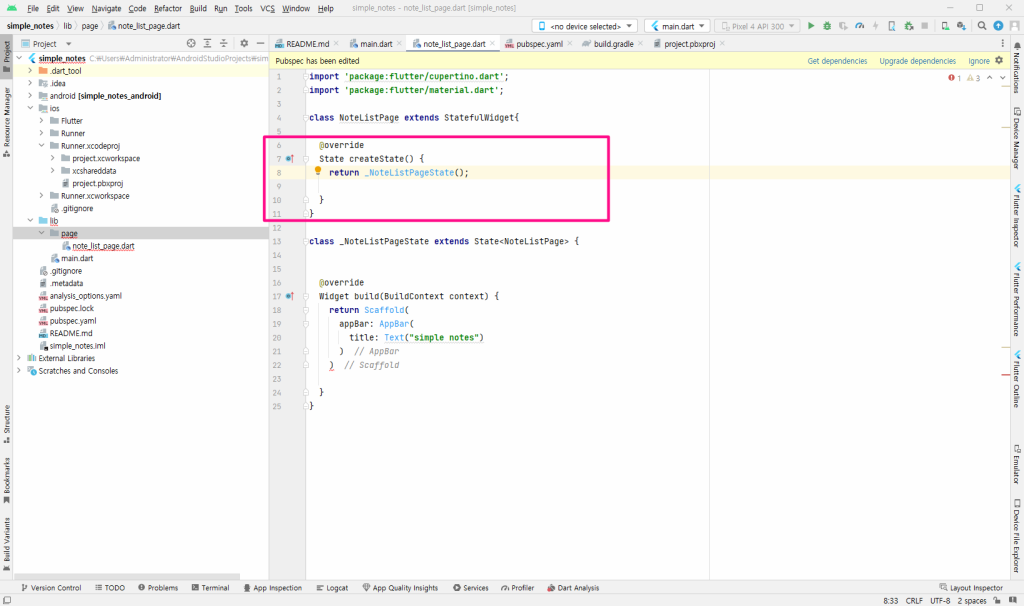Toggle the Project tool window stripe button

coord(7,56)
